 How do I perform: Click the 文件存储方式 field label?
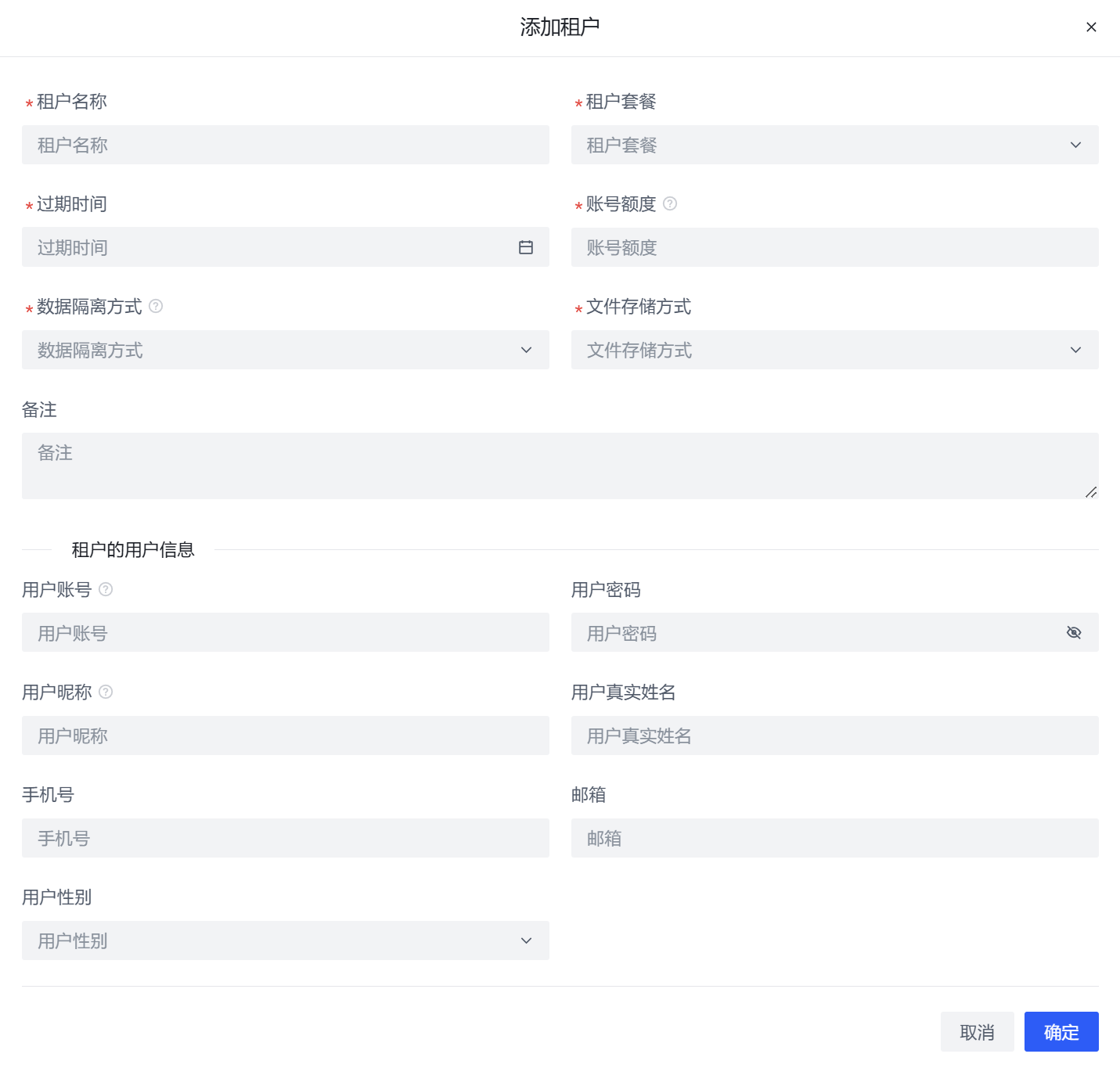click(x=639, y=307)
